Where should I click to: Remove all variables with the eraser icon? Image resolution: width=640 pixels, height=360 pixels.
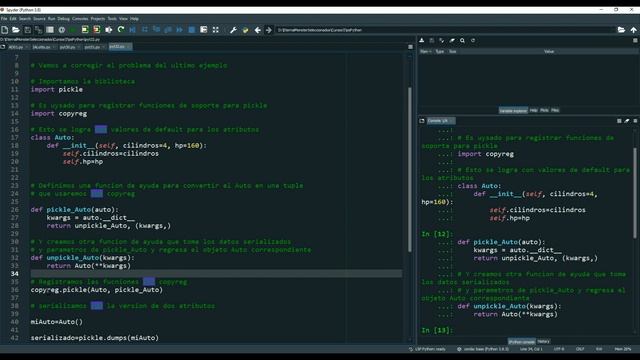[452, 40]
